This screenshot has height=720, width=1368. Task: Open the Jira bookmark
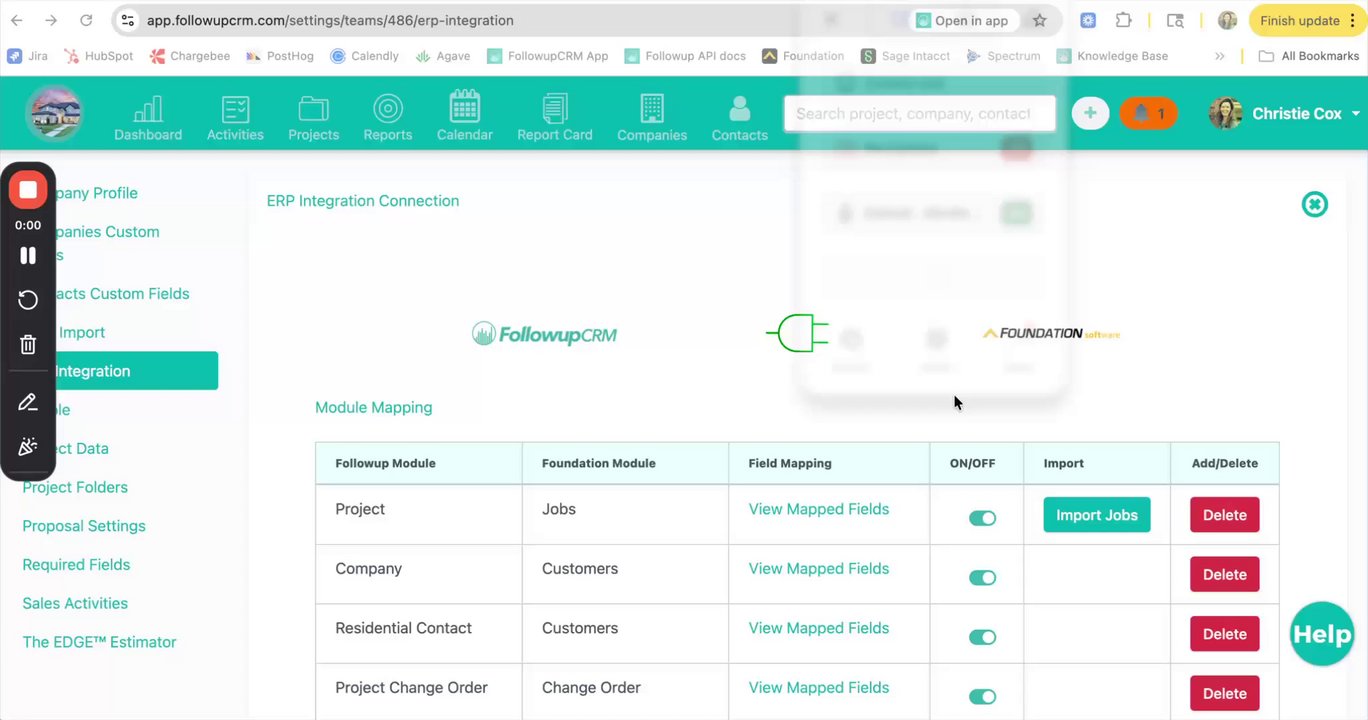click(27, 56)
